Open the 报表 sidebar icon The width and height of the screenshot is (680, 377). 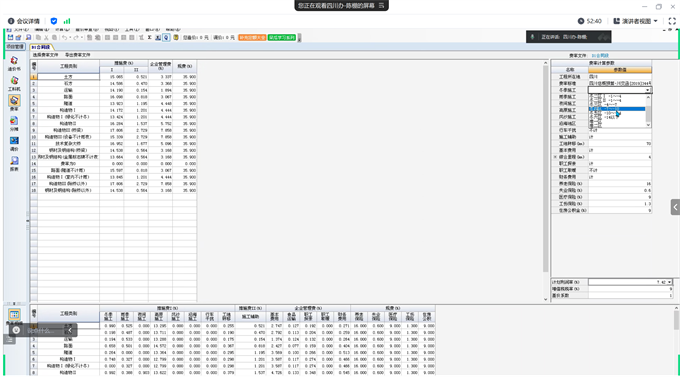pyautogui.click(x=14, y=163)
